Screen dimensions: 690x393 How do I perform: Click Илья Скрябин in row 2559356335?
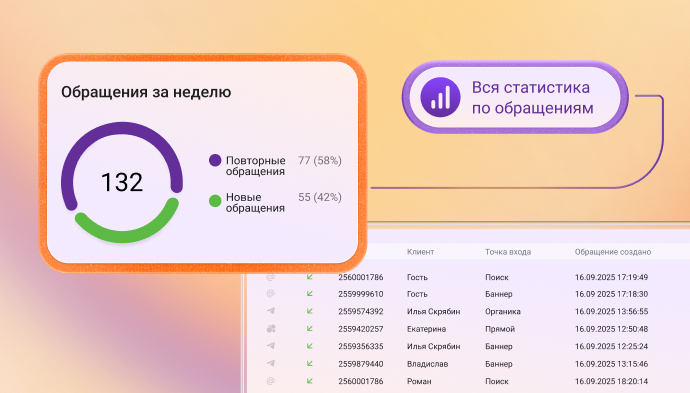pyautogui.click(x=433, y=346)
